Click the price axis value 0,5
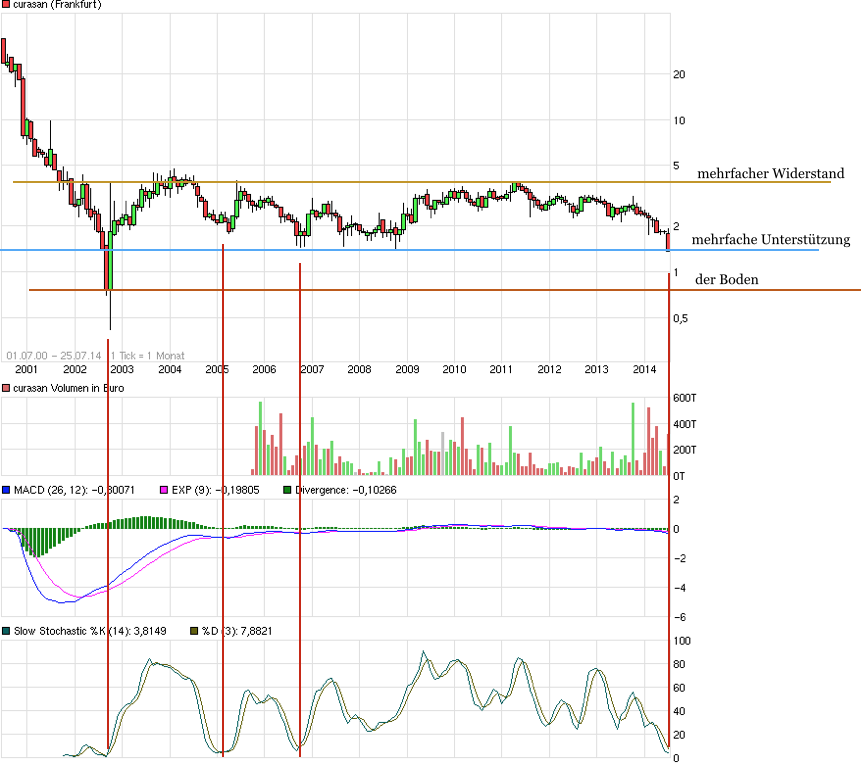861x764 pixels. coord(680,319)
